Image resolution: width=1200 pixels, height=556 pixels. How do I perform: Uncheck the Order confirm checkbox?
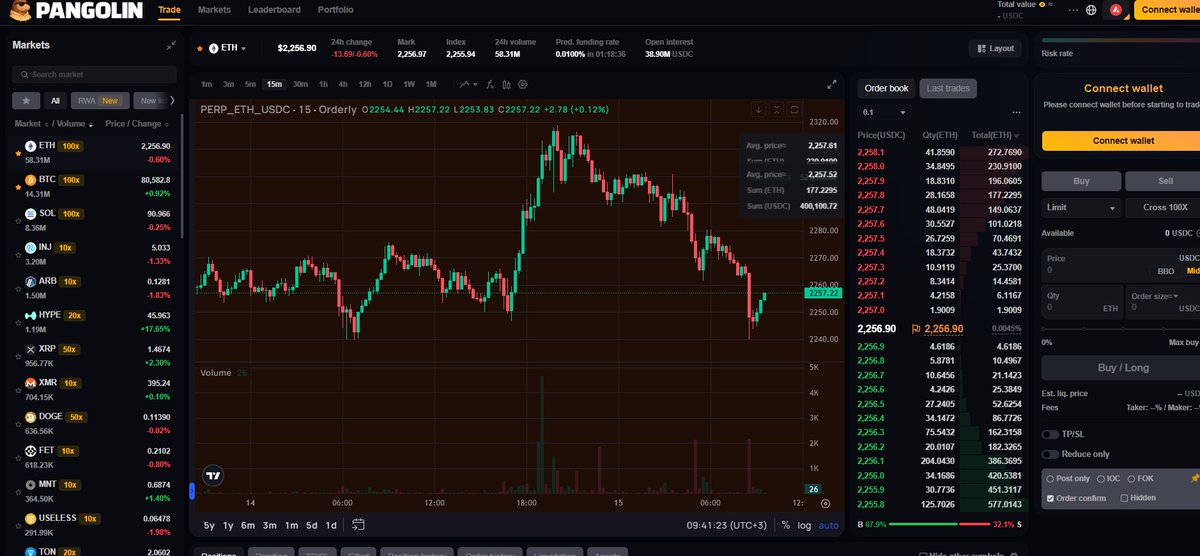(x=1049, y=497)
